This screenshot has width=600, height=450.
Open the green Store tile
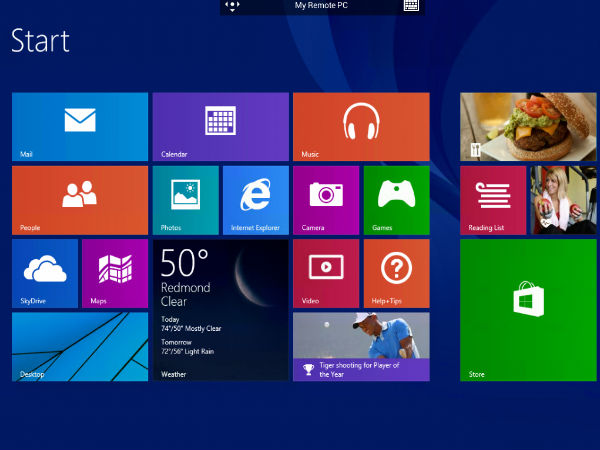click(526, 309)
